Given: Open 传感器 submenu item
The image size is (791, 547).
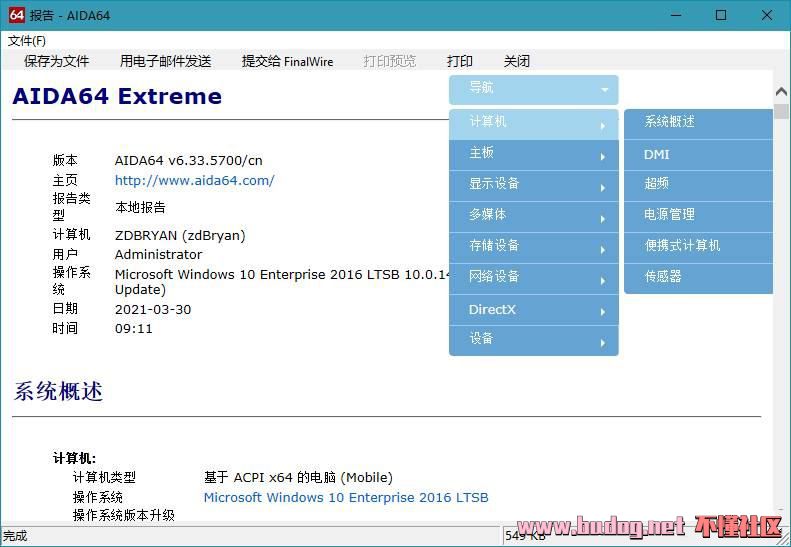Looking at the screenshot, I should pos(698,279).
